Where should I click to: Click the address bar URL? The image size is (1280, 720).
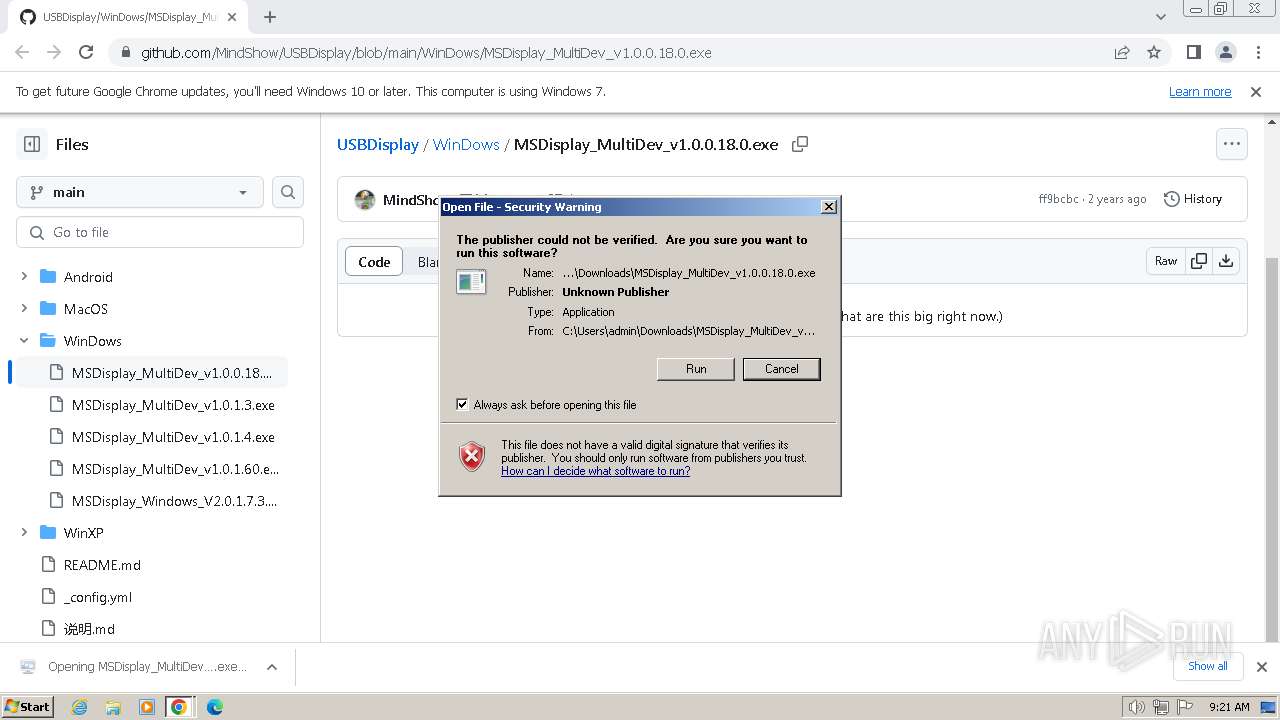(x=426, y=53)
